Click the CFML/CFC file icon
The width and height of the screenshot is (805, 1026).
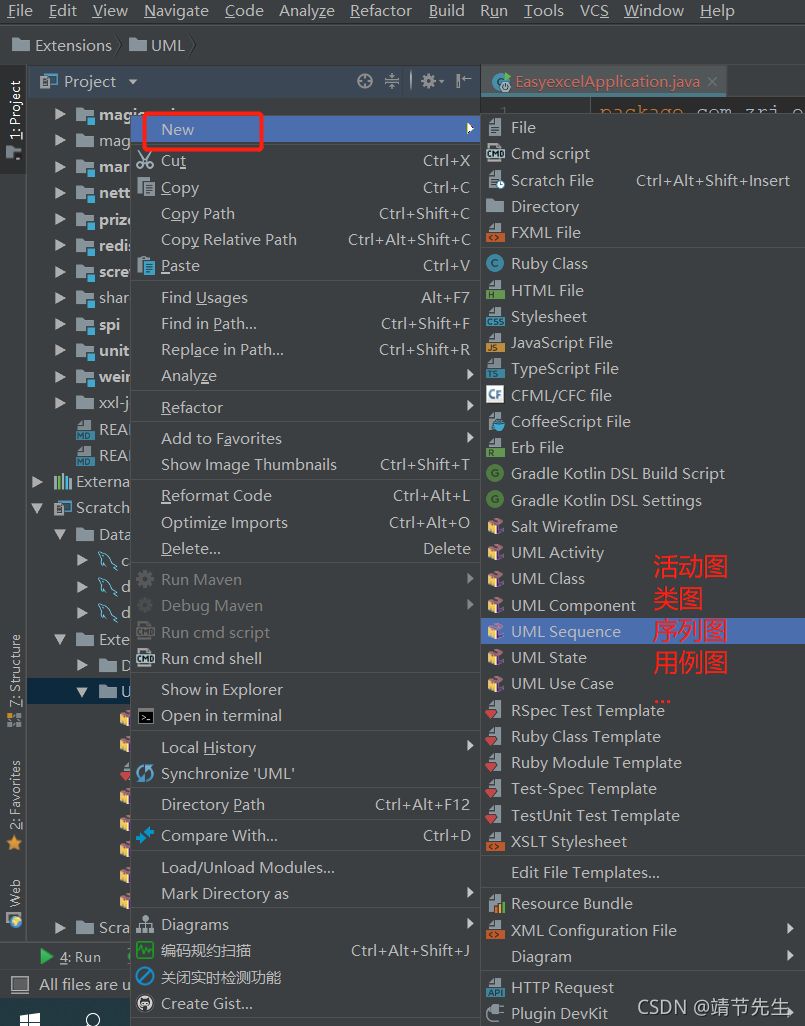point(495,395)
